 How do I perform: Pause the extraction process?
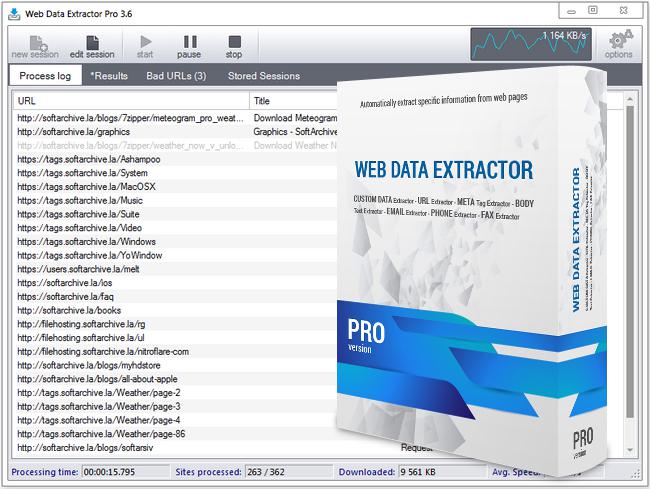[x=189, y=46]
